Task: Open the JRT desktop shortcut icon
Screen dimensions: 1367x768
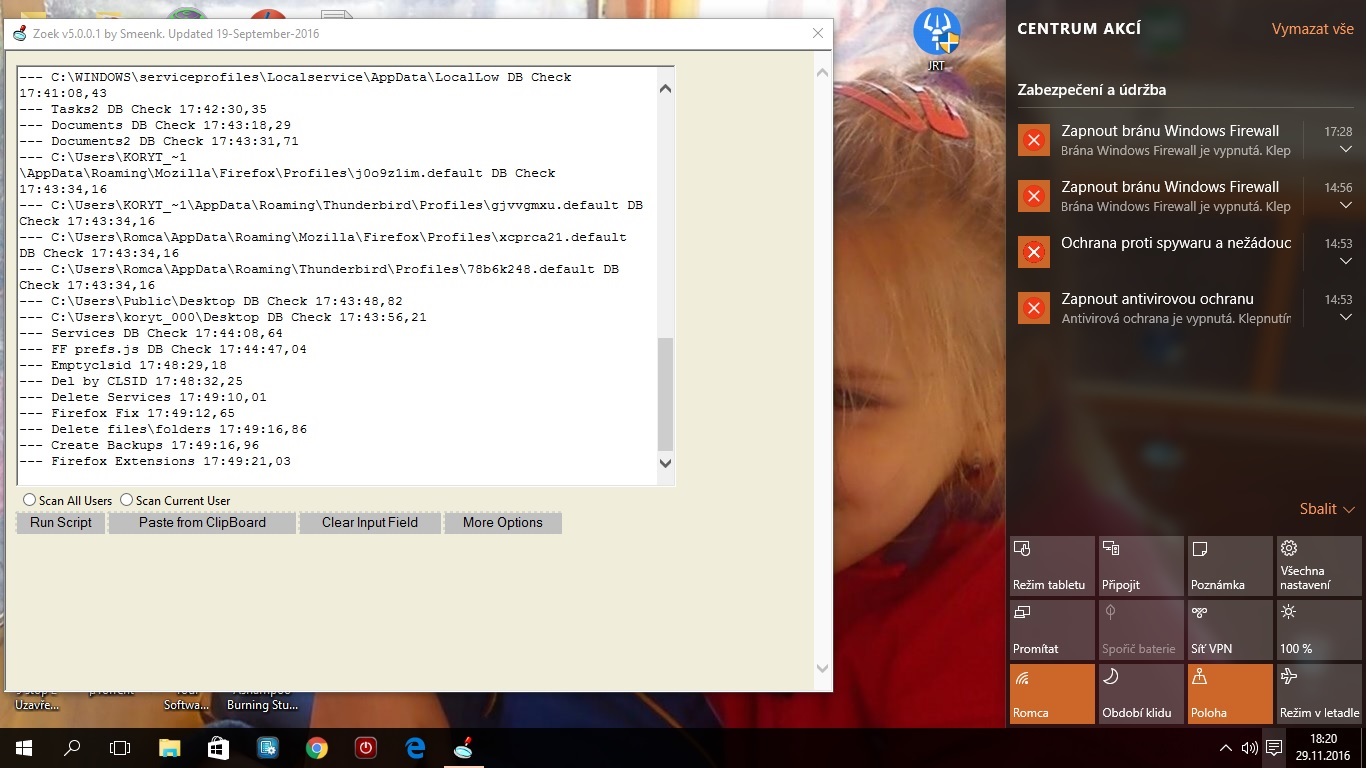Action: click(937, 40)
